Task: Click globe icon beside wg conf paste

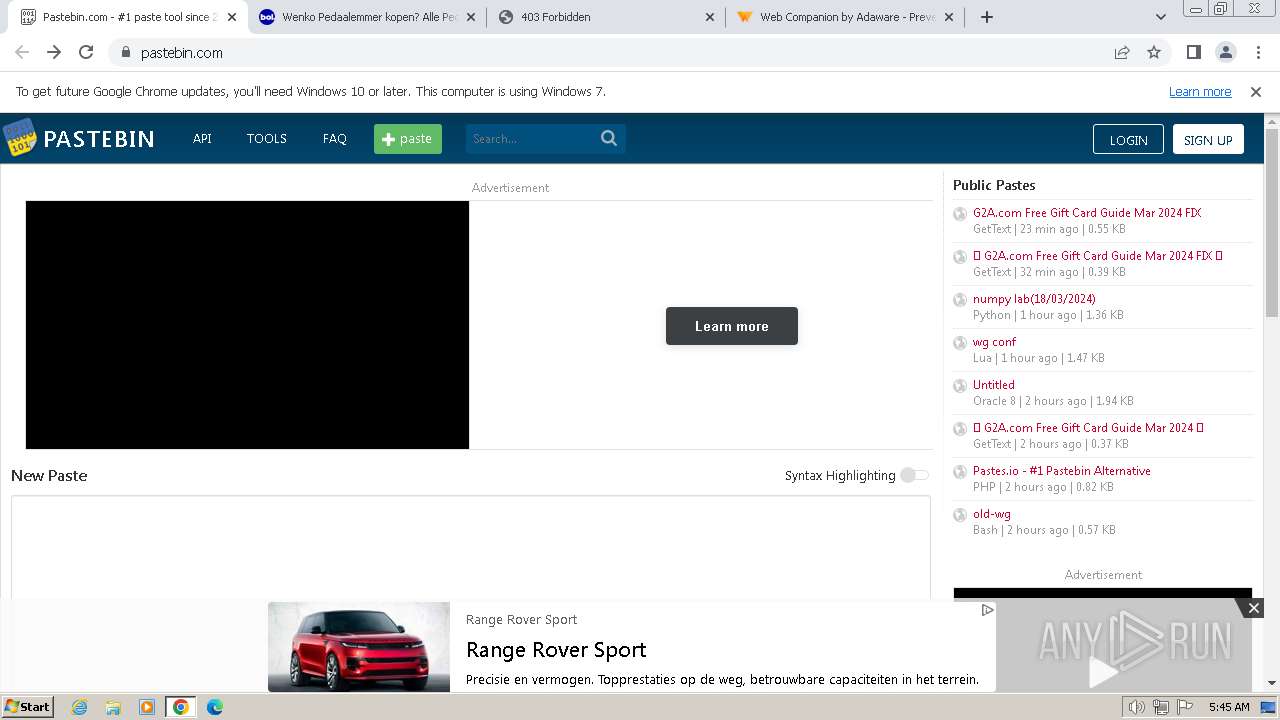Action: tap(960, 342)
